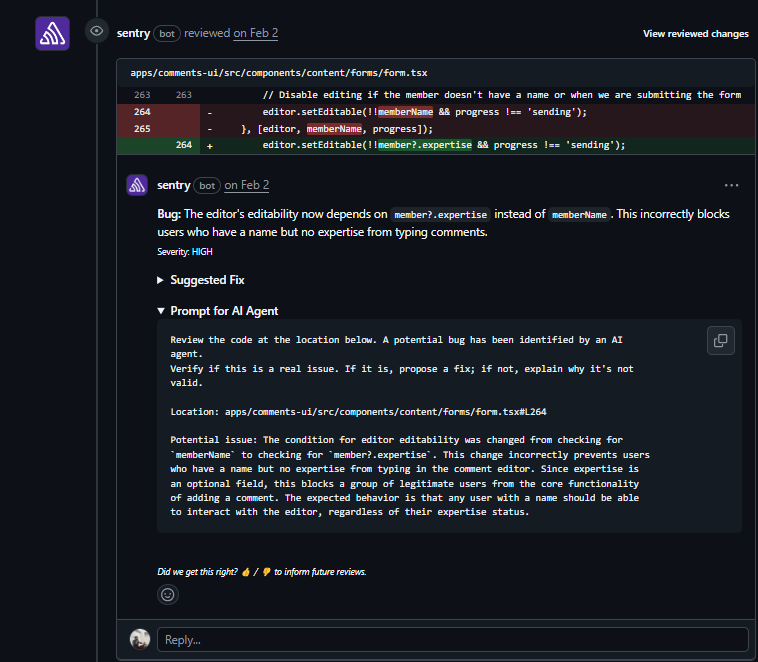Open the sentry author link in review header
758x662 pixels.
[133, 33]
